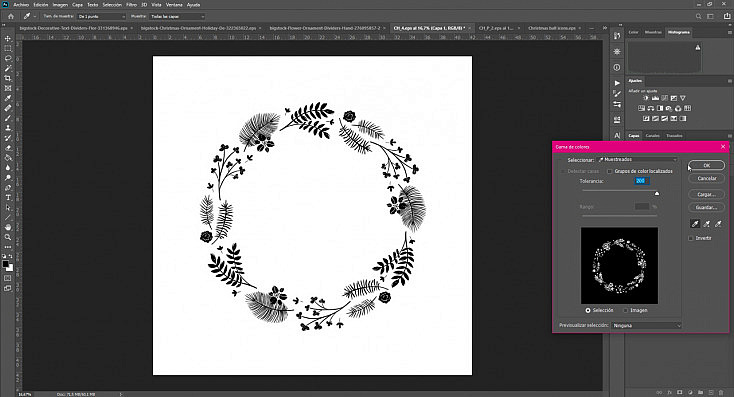Click the Tolerancia value field
Screen dimensions: 734x397
(641, 181)
